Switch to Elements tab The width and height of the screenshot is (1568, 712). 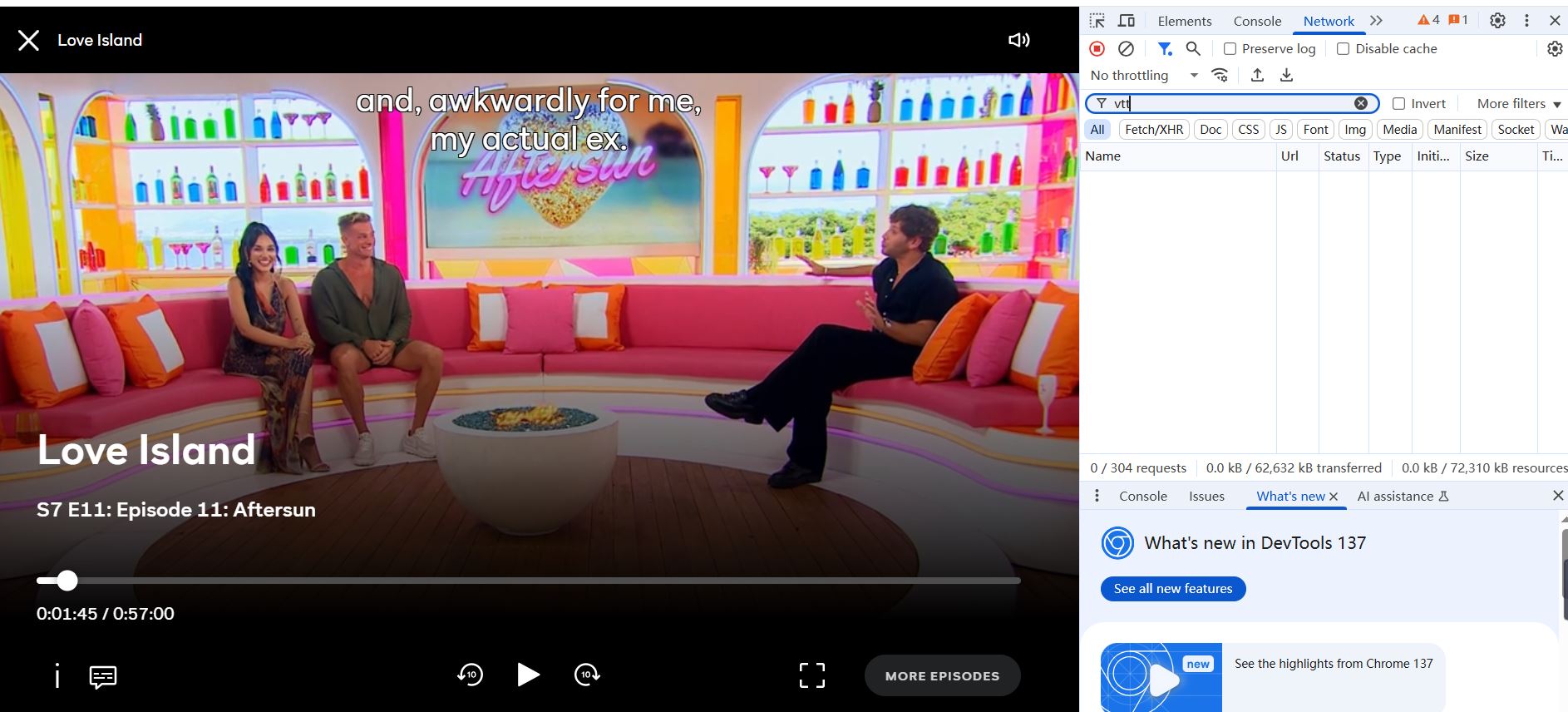coord(1185,22)
